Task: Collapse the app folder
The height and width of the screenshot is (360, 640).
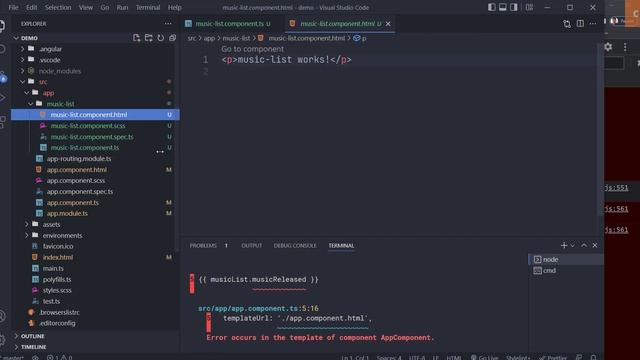Action: [27, 93]
